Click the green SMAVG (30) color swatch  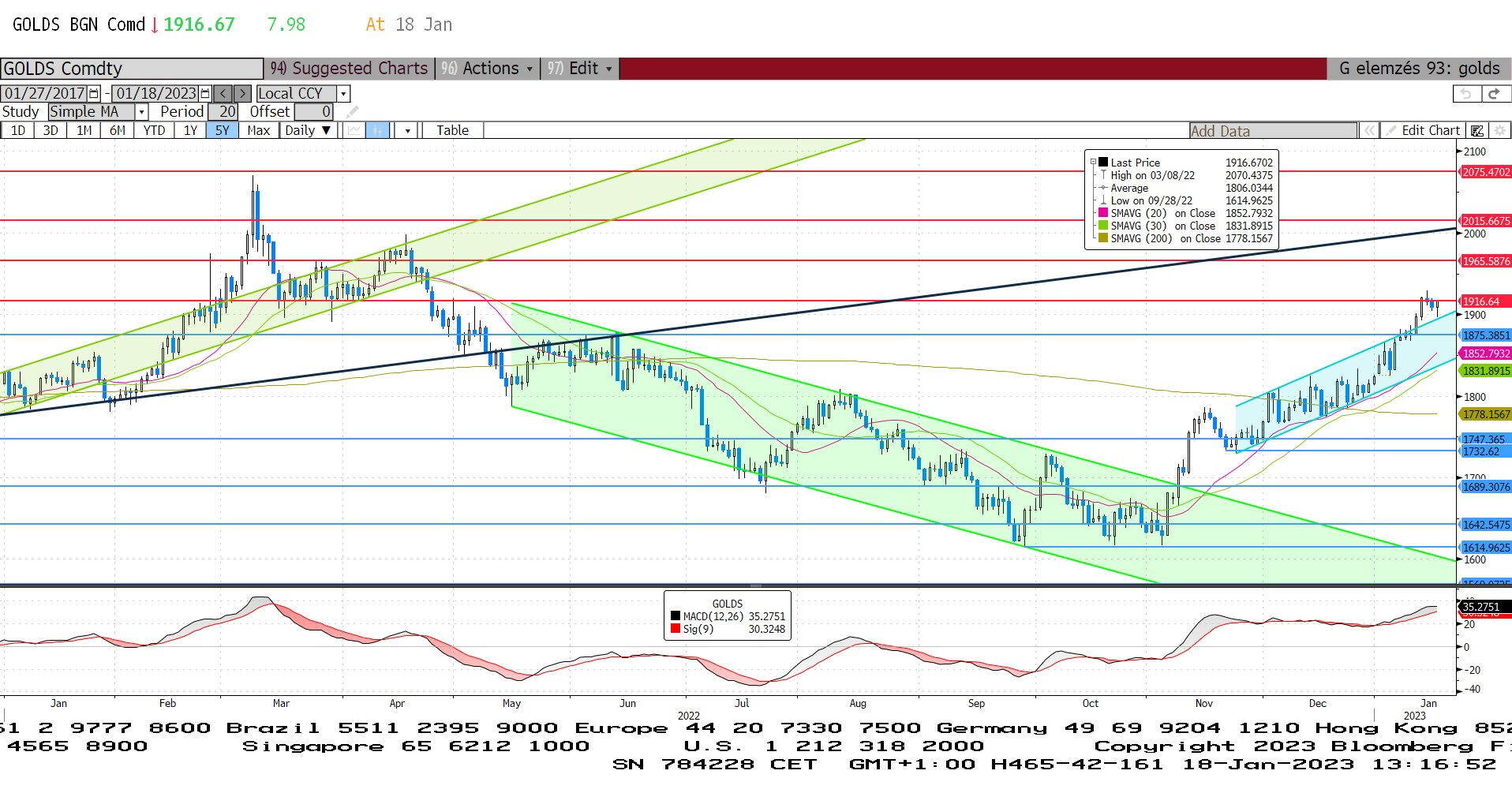[x=1103, y=226]
